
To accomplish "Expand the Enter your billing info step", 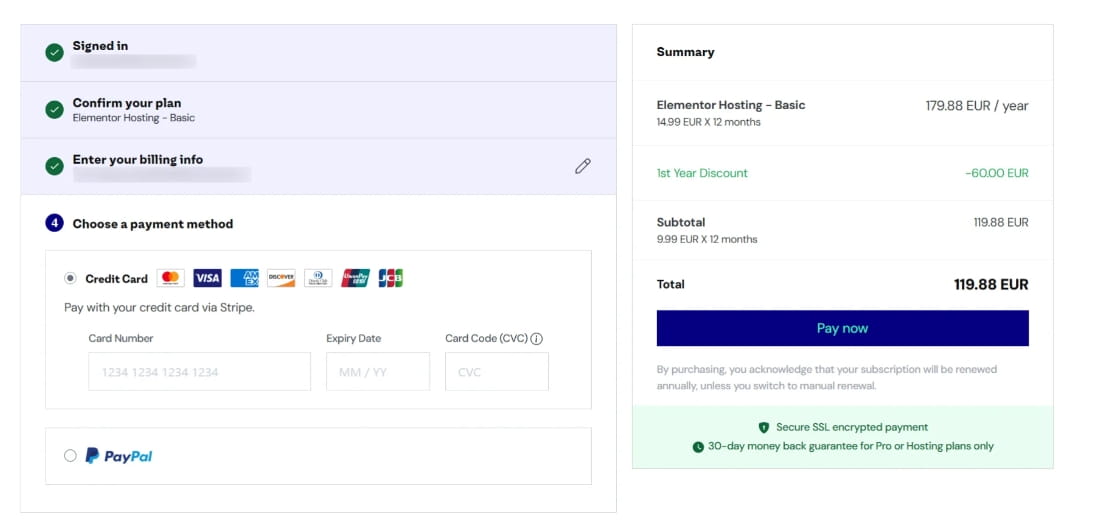I will pyautogui.click(x=137, y=160).
